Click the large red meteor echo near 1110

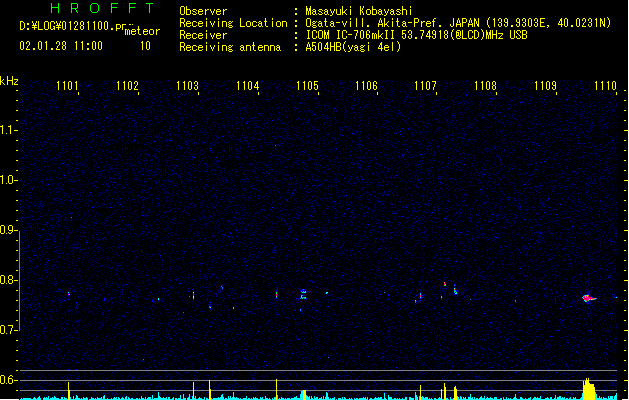tap(589, 298)
